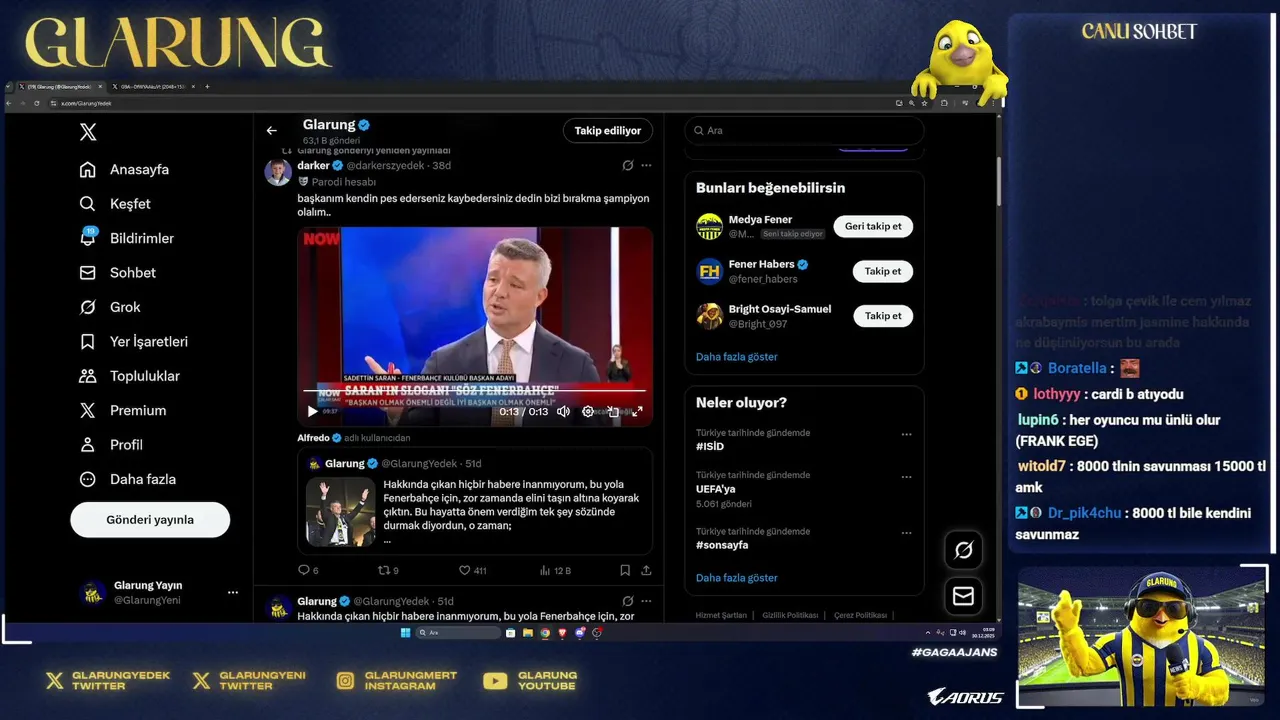
Task: Open floating messages envelope button
Action: [x=964, y=596]
